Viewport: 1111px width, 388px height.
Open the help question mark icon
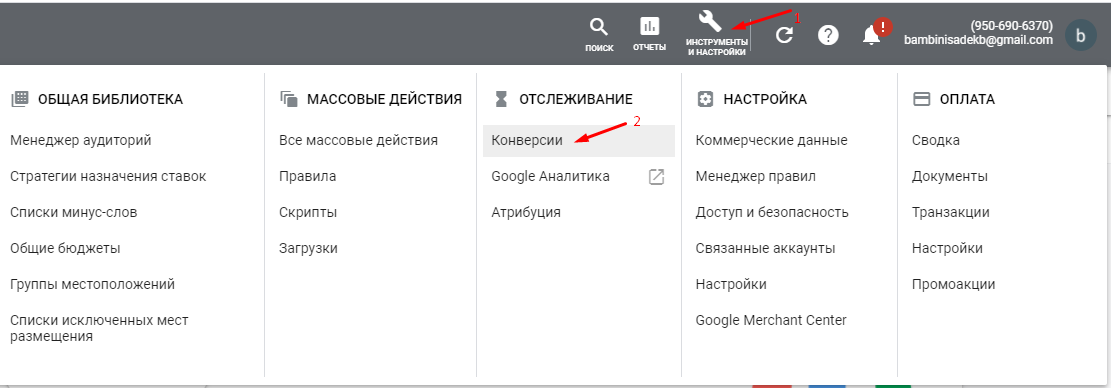(828, 35)
